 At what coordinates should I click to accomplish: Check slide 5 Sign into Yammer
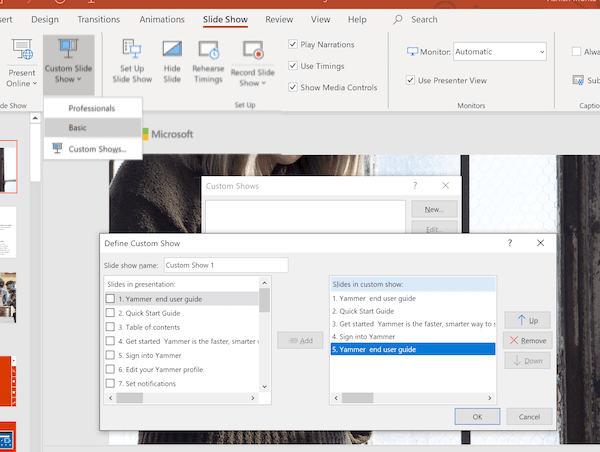pyautogui.click(x=110, y=355)
